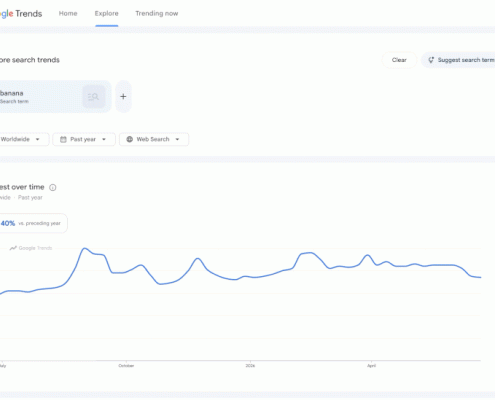Click the Google Trends watermark chart icon

tap(13, 248)
